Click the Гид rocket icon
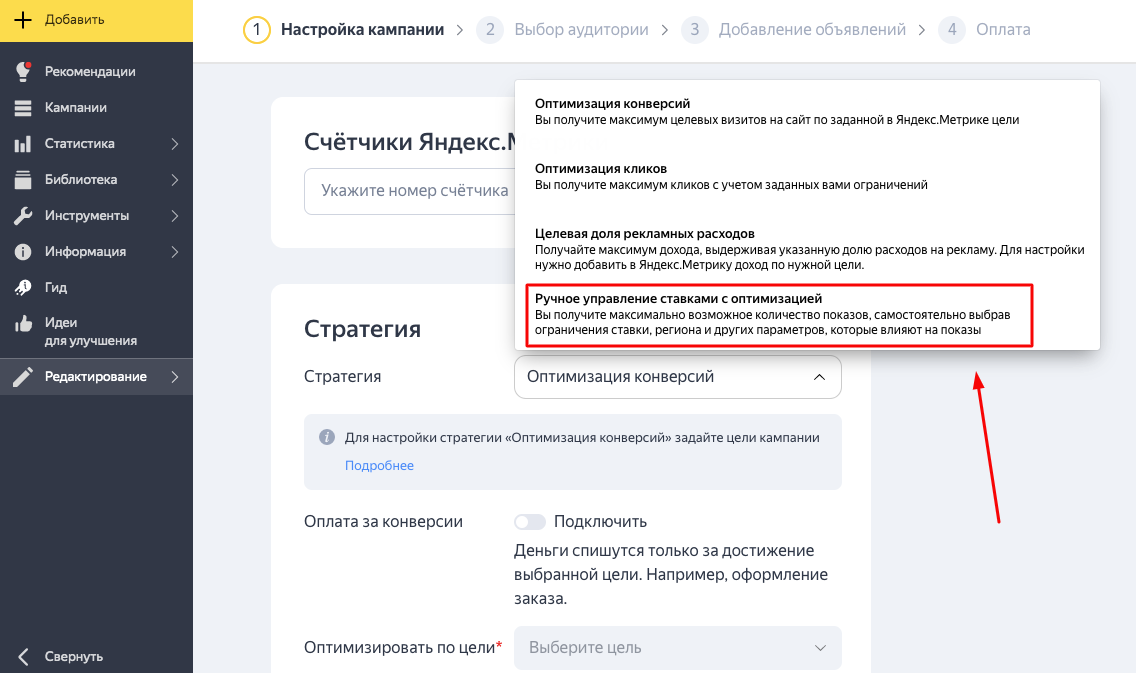 pyautogui.click(x=23, y=288)
